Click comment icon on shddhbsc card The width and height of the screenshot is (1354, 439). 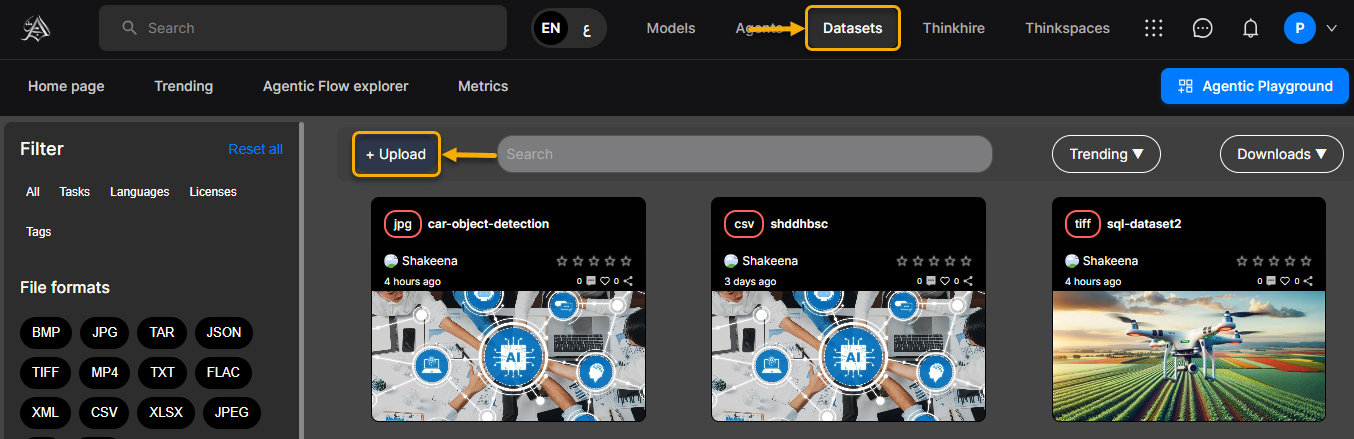click(x=932, y=282)
